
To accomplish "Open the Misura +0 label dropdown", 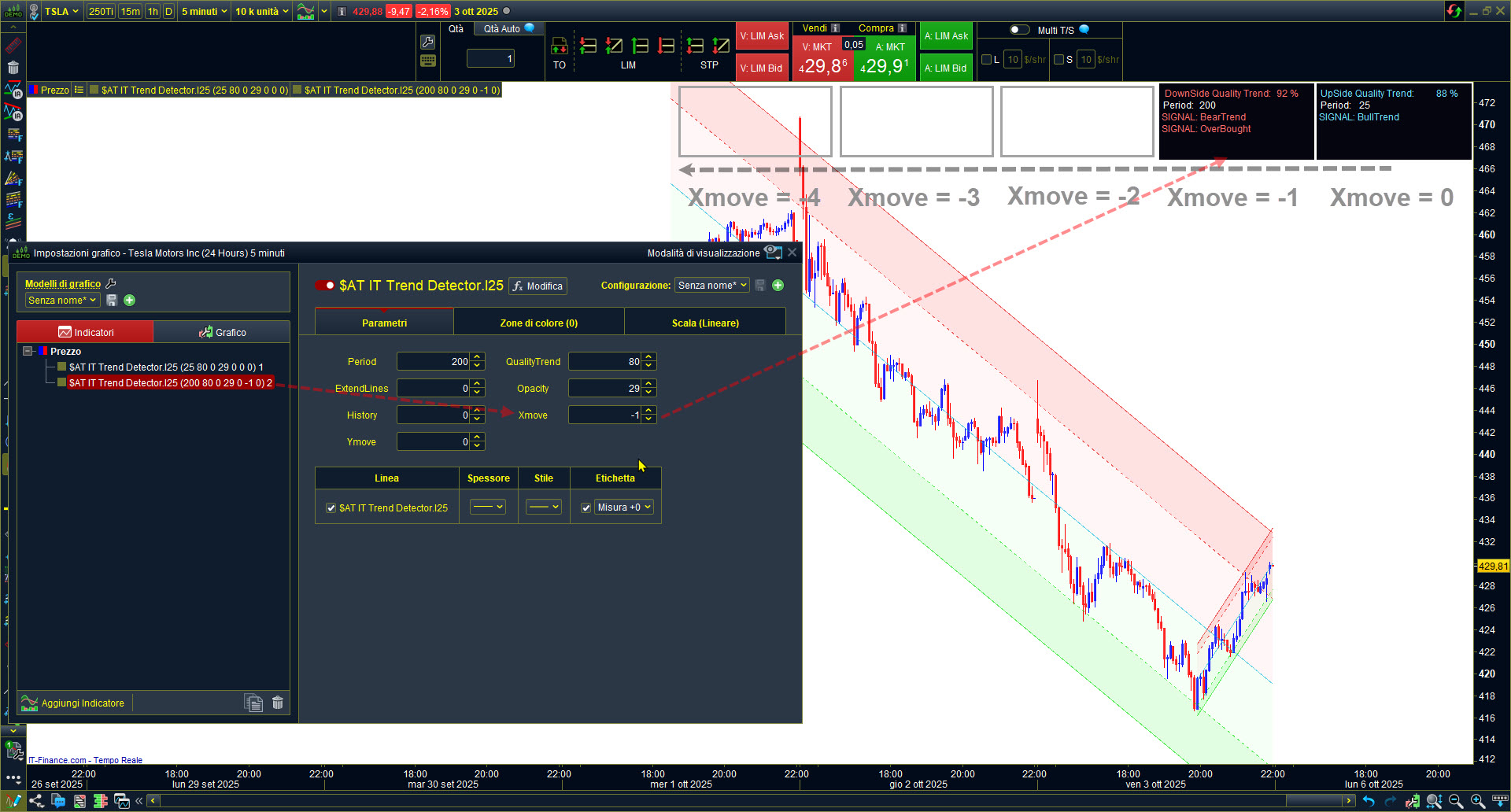I will pyautogui.click(x=624, y=507).
